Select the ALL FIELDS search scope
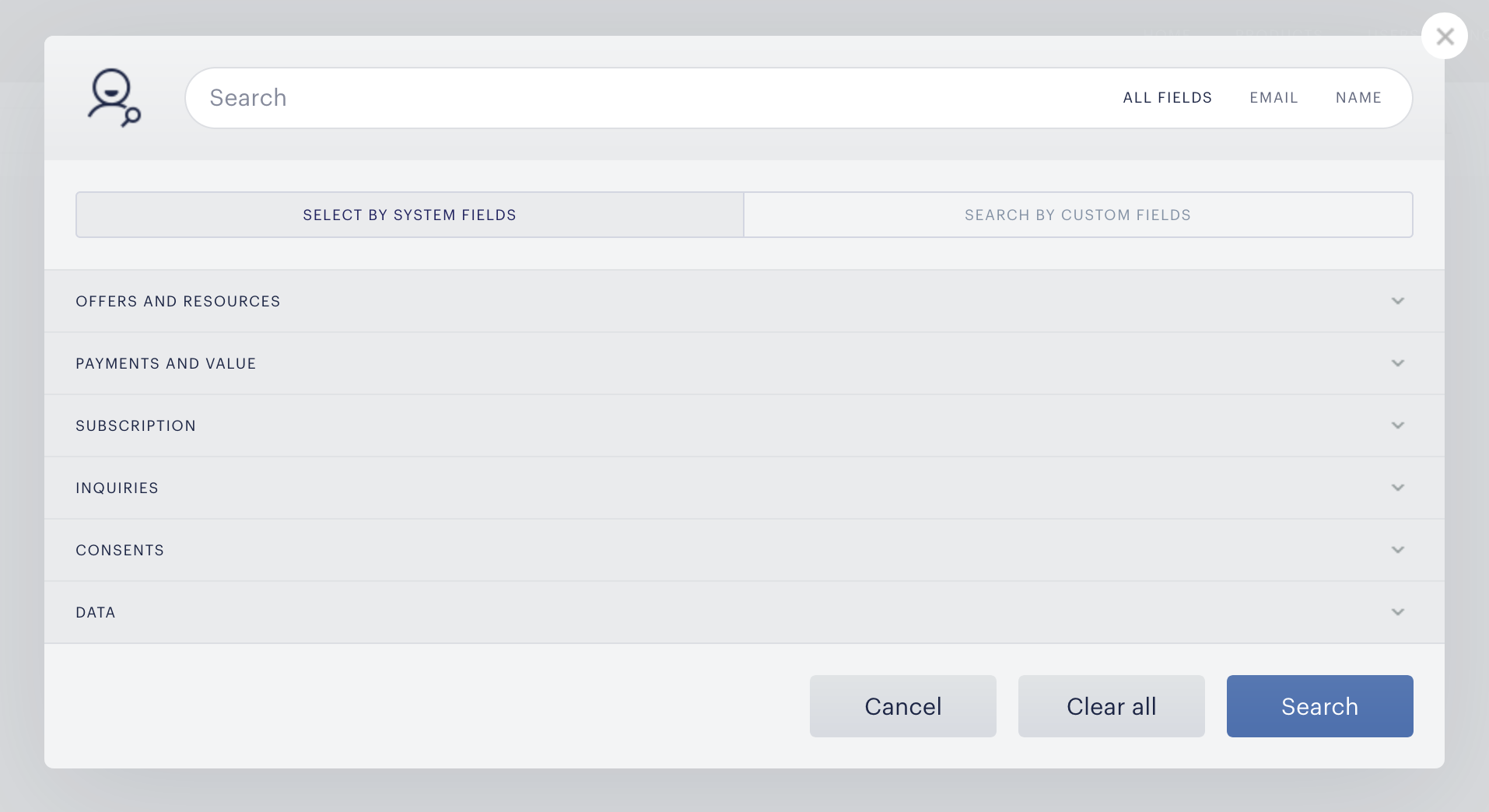This screenshot has width=1489, height=812. point(1167,98)
